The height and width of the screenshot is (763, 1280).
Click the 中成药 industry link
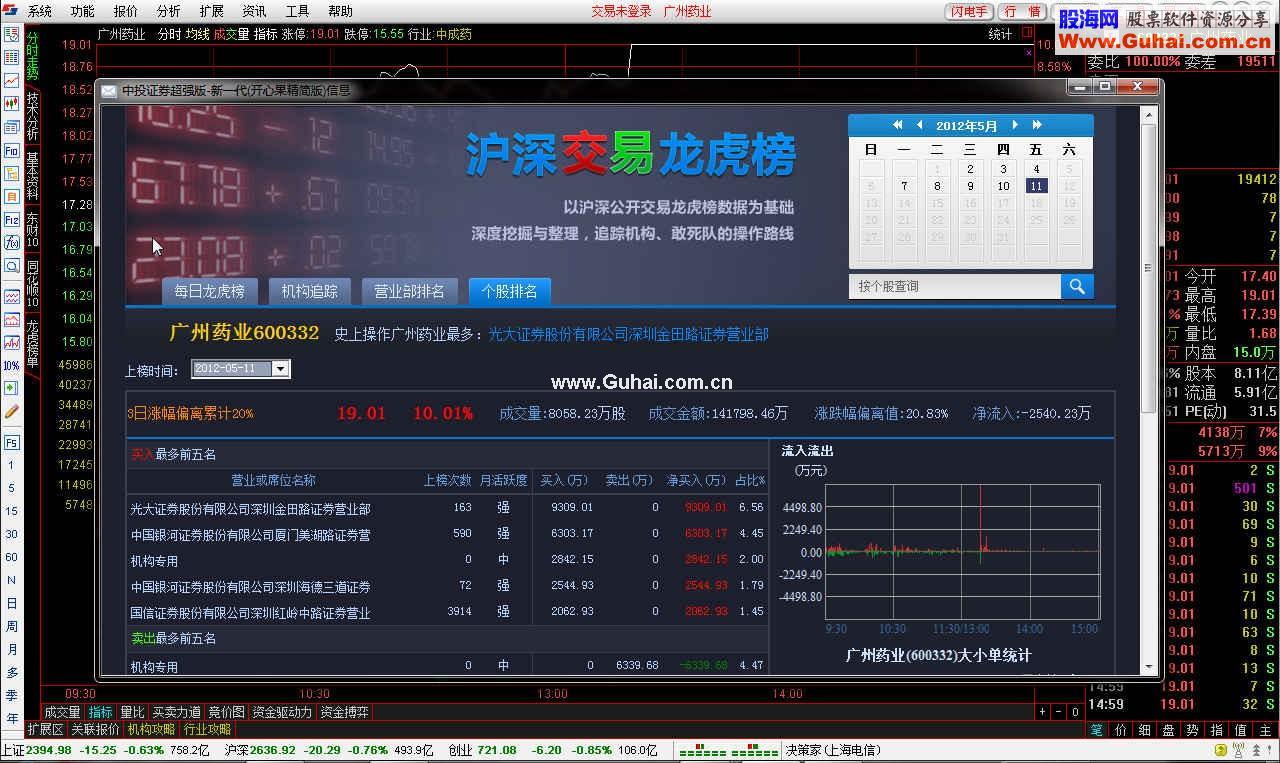click(452, 34)
